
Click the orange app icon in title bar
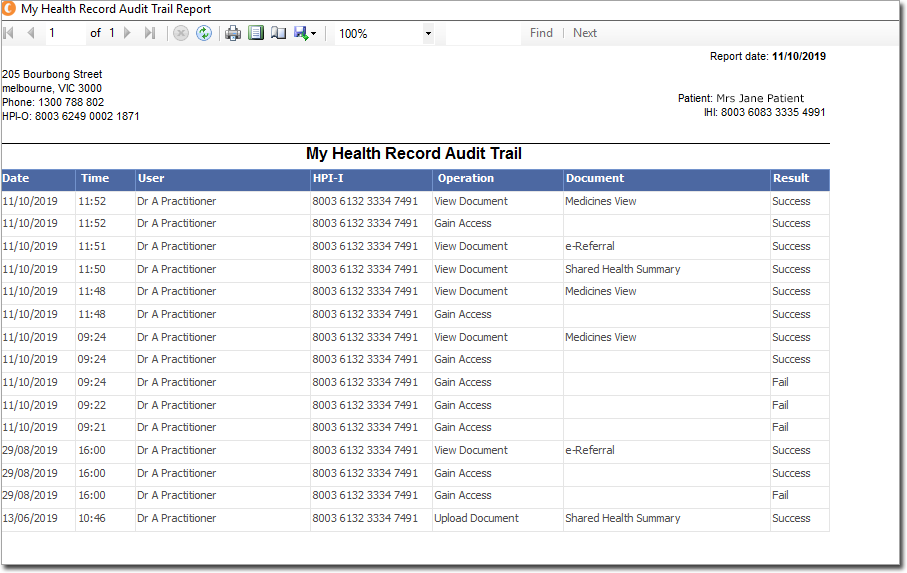click(10, 9)
